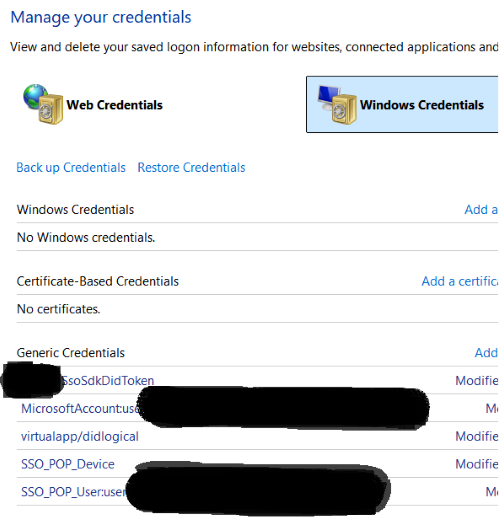This screenshot has height=531, width=500.
Task: Click the 'Manage your credentials' heading
Action: 101,18
